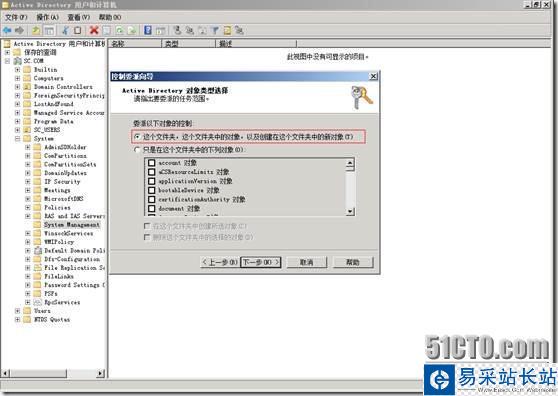This screenshot has height=396, width=558.
Task: Click the 上一步 (Back) wizard button
Action: point(220,263)
